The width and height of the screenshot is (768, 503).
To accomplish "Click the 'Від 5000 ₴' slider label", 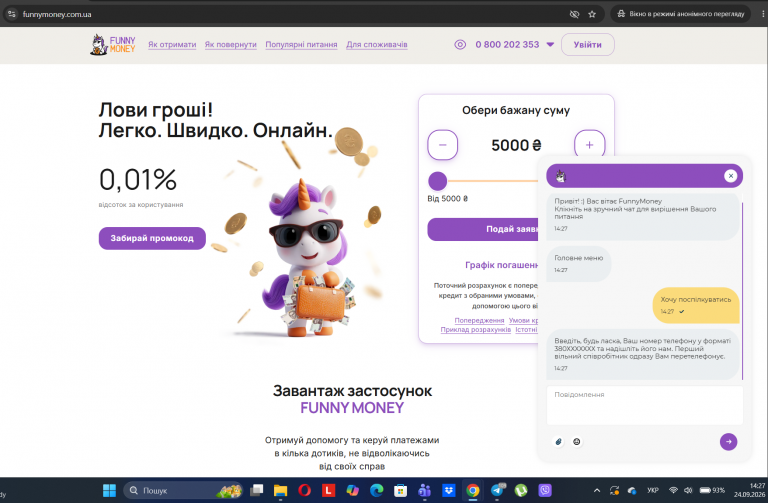I will point(447,199).
